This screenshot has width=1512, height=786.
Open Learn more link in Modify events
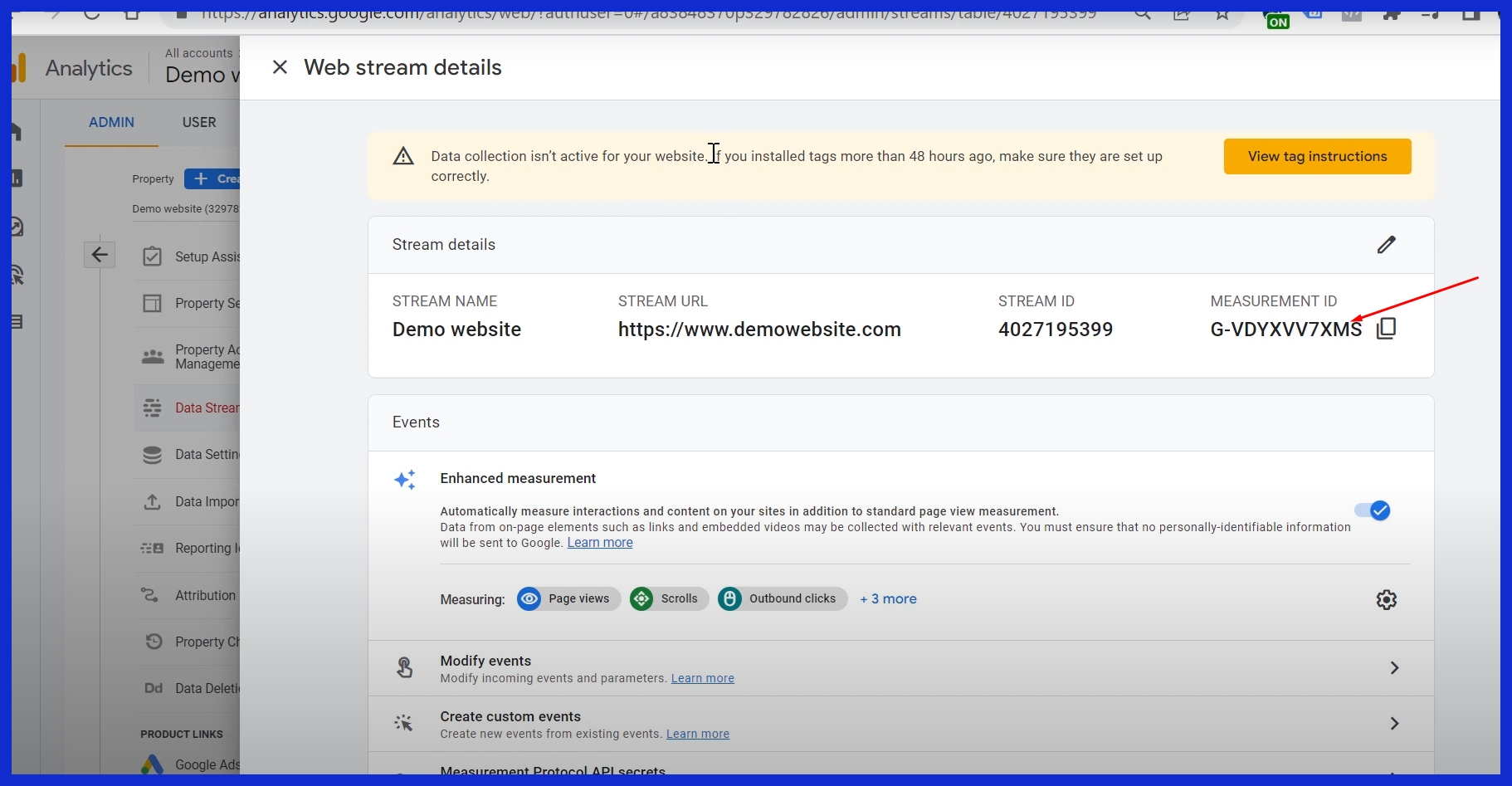tap(702, 678)
